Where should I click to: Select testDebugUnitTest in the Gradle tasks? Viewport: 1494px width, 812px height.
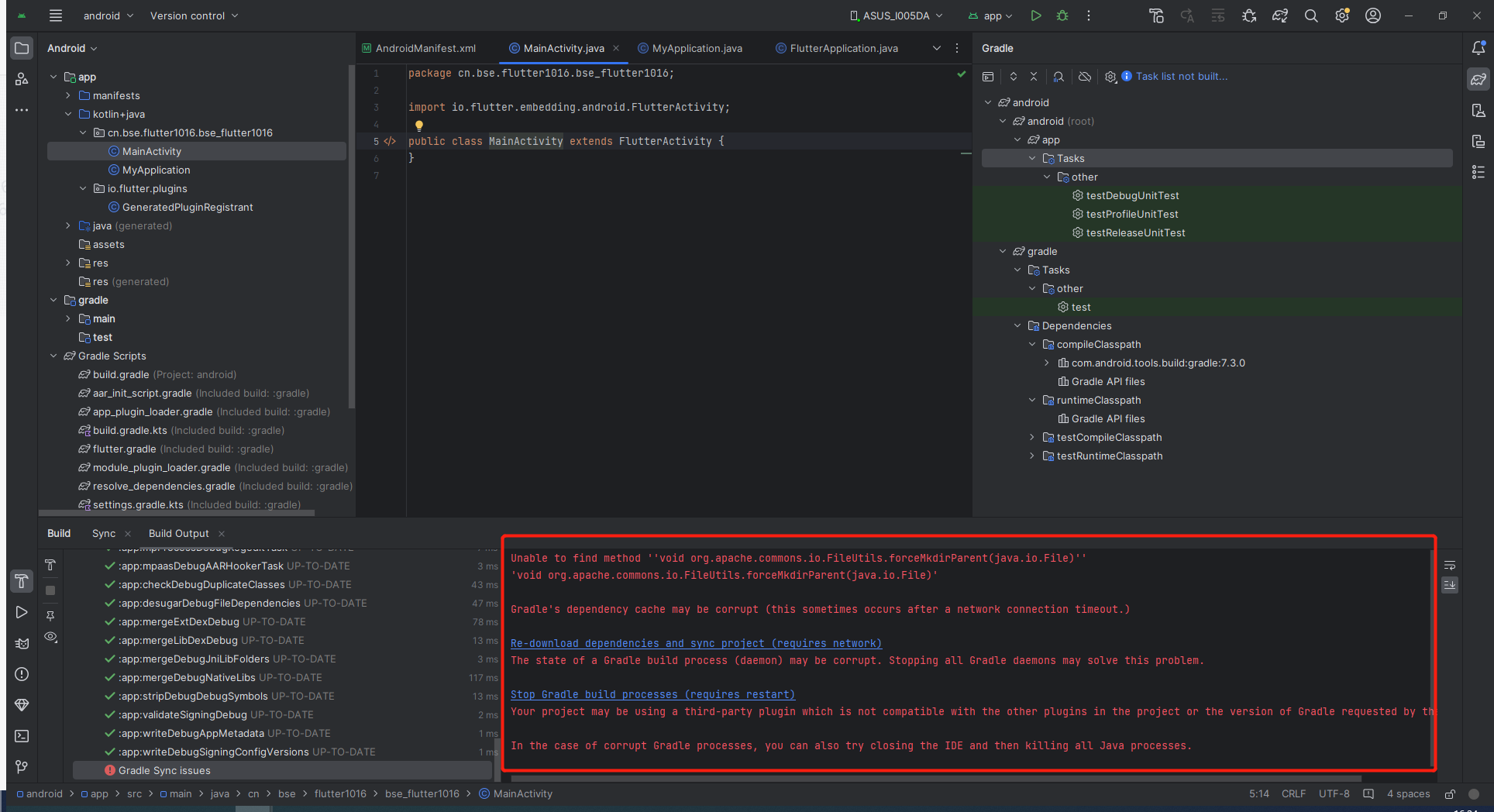(1132, 196)
